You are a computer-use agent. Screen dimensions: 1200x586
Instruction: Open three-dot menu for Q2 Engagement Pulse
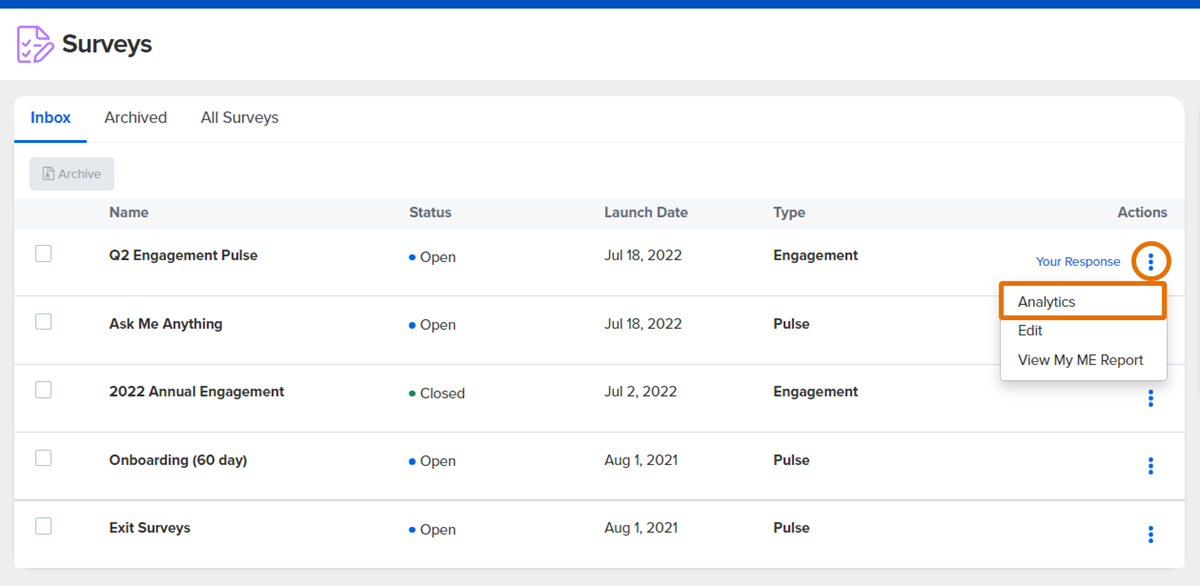point(1151,262)
